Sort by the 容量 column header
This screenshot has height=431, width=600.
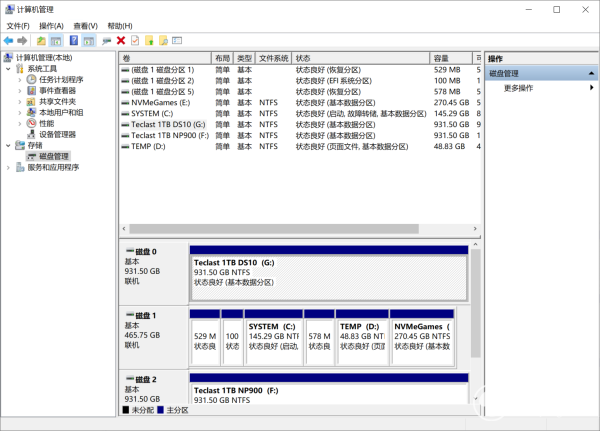451,58
